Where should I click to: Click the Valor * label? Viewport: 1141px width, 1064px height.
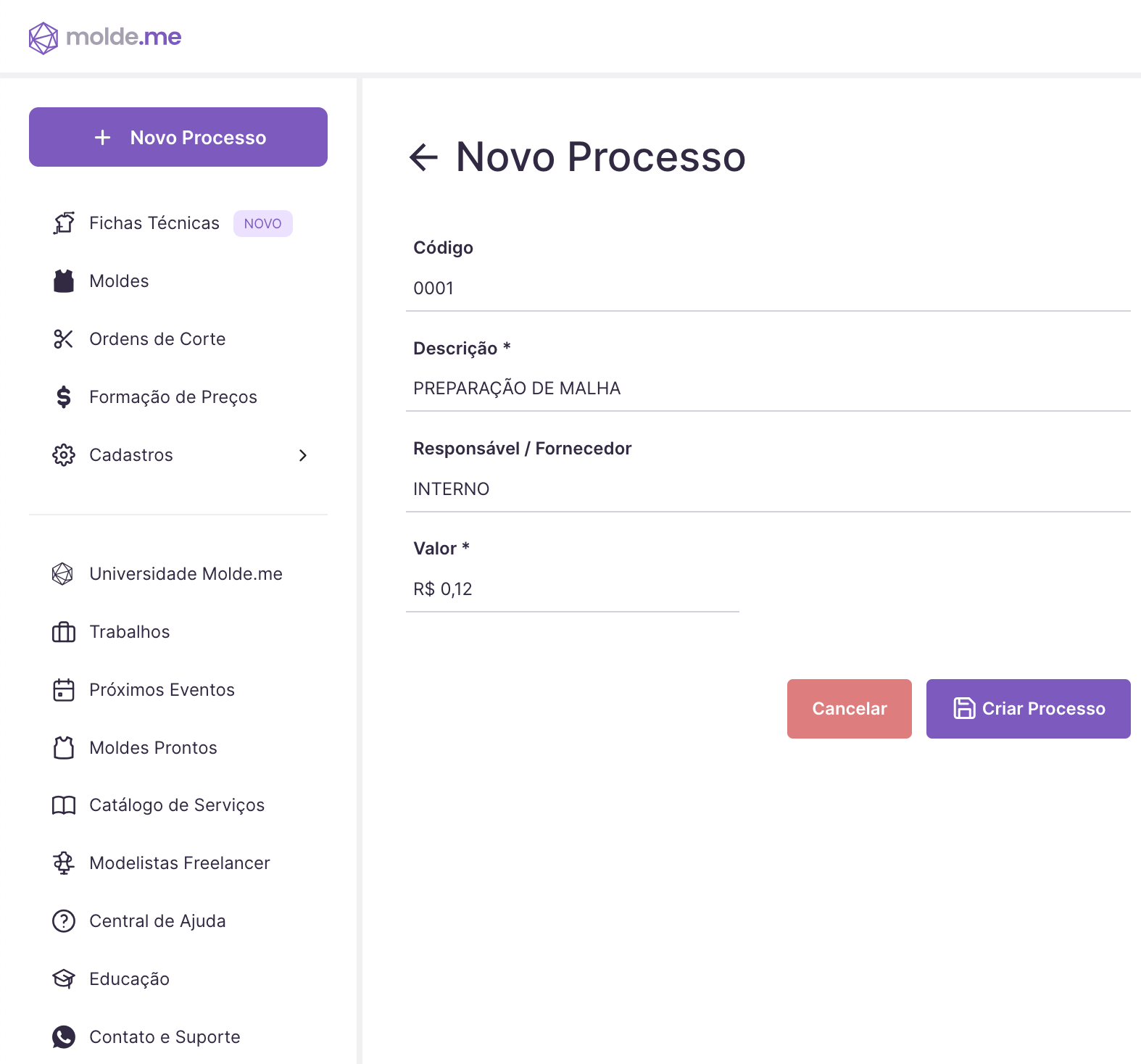tap(441, 549)
